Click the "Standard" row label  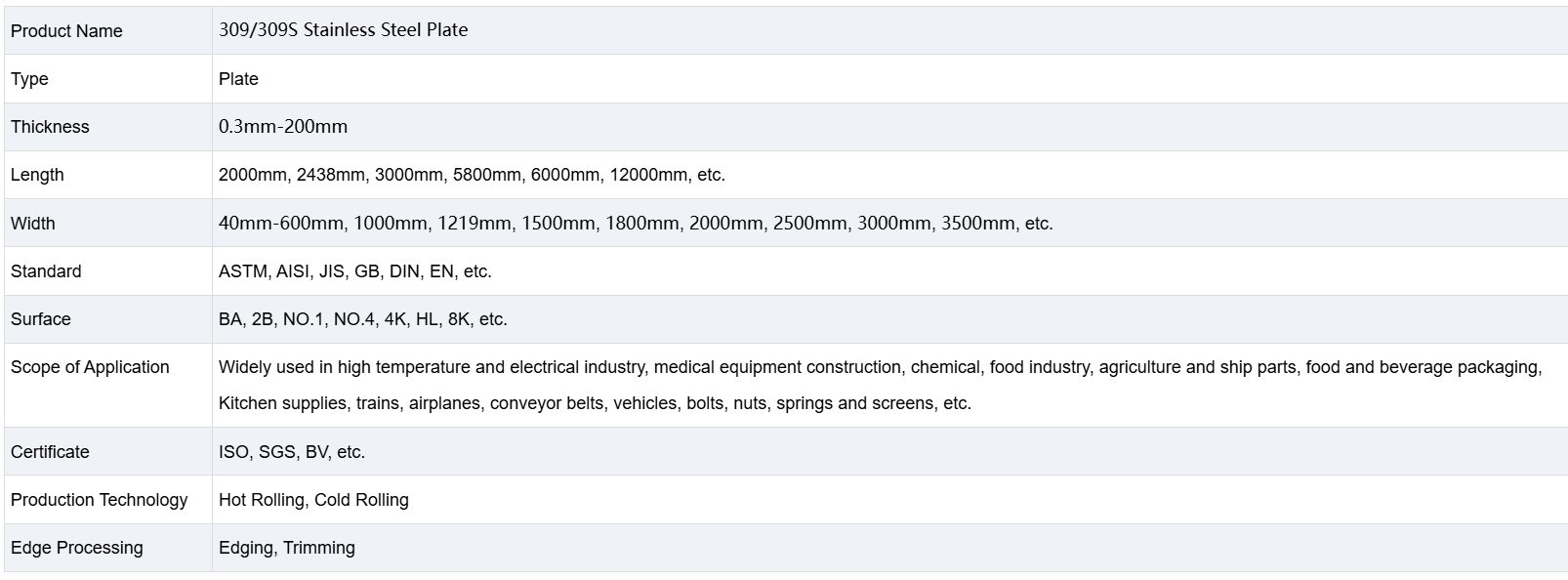[x=46, y=271]
